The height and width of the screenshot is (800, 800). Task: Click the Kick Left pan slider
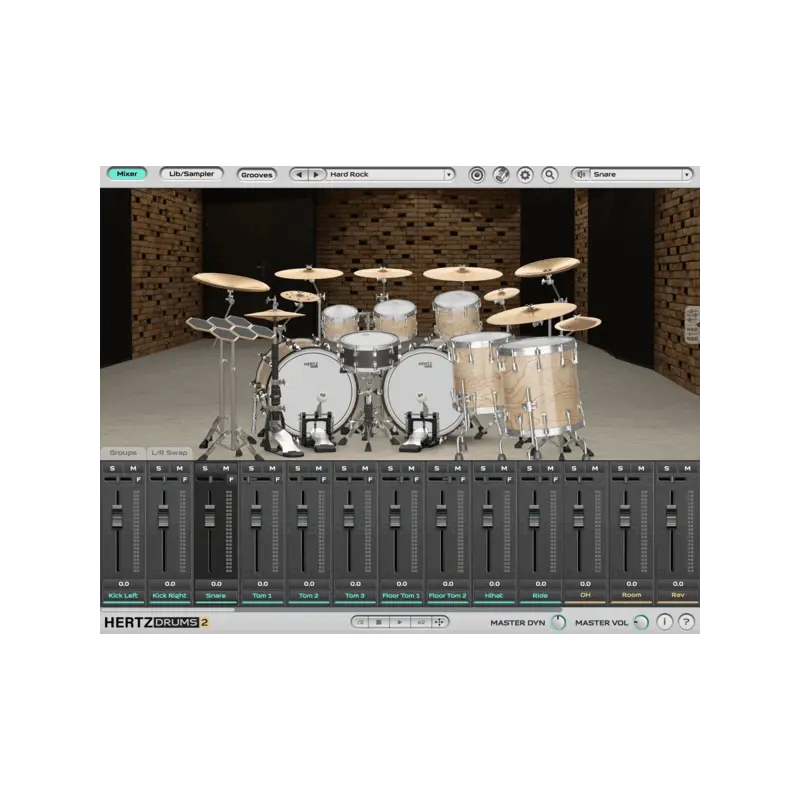[118, 480]
